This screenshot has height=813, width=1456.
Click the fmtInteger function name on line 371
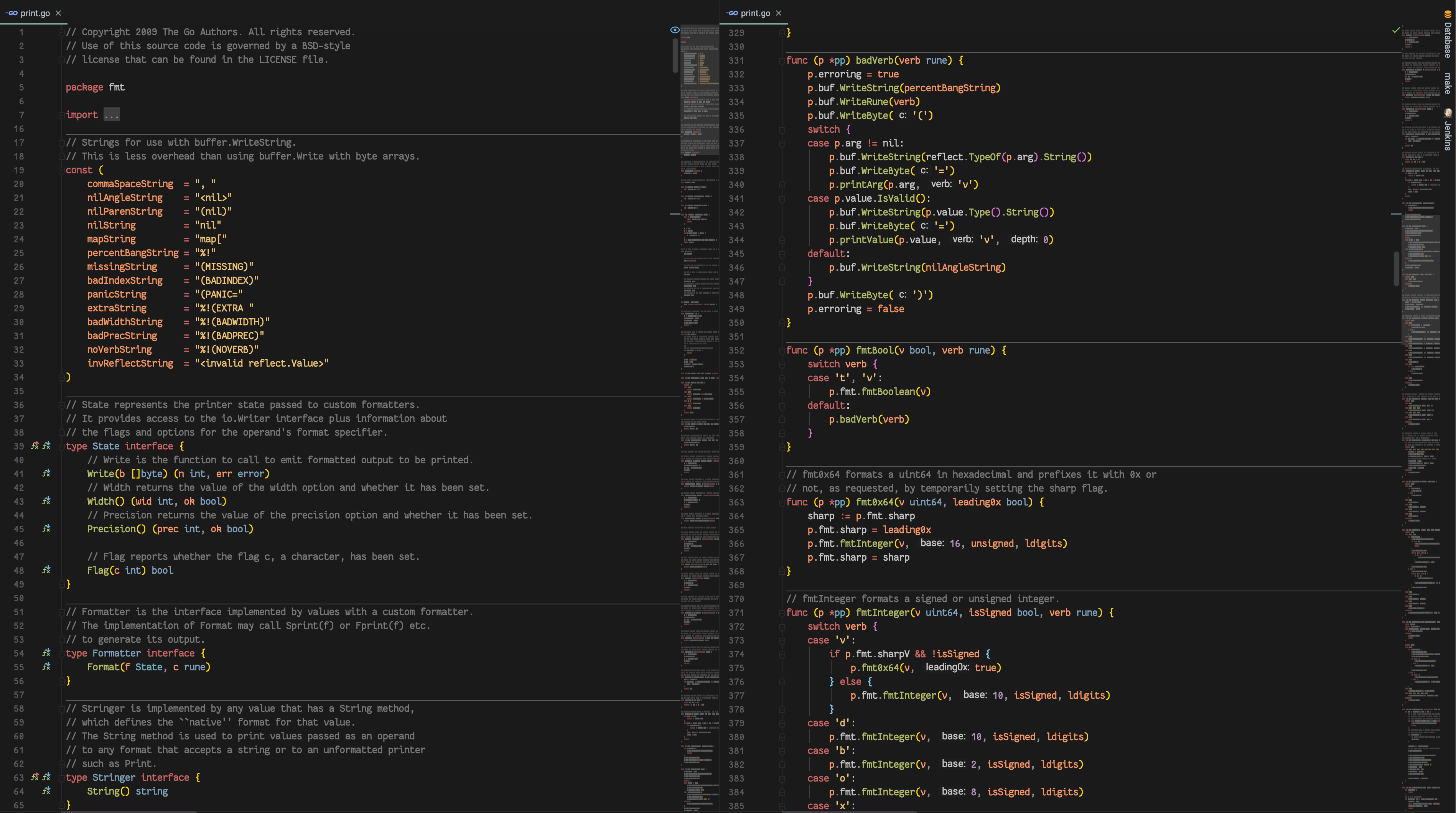tap(882, 612)
